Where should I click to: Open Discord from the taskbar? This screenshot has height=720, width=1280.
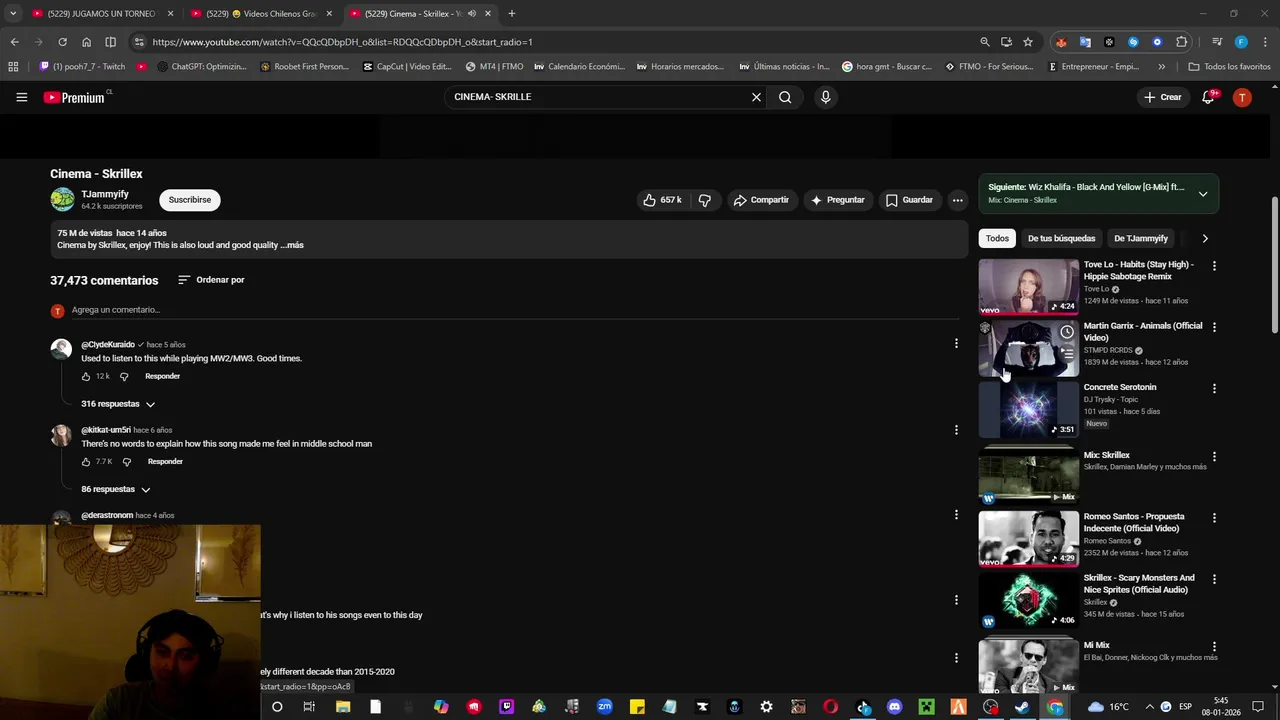[x=894, y=707]
